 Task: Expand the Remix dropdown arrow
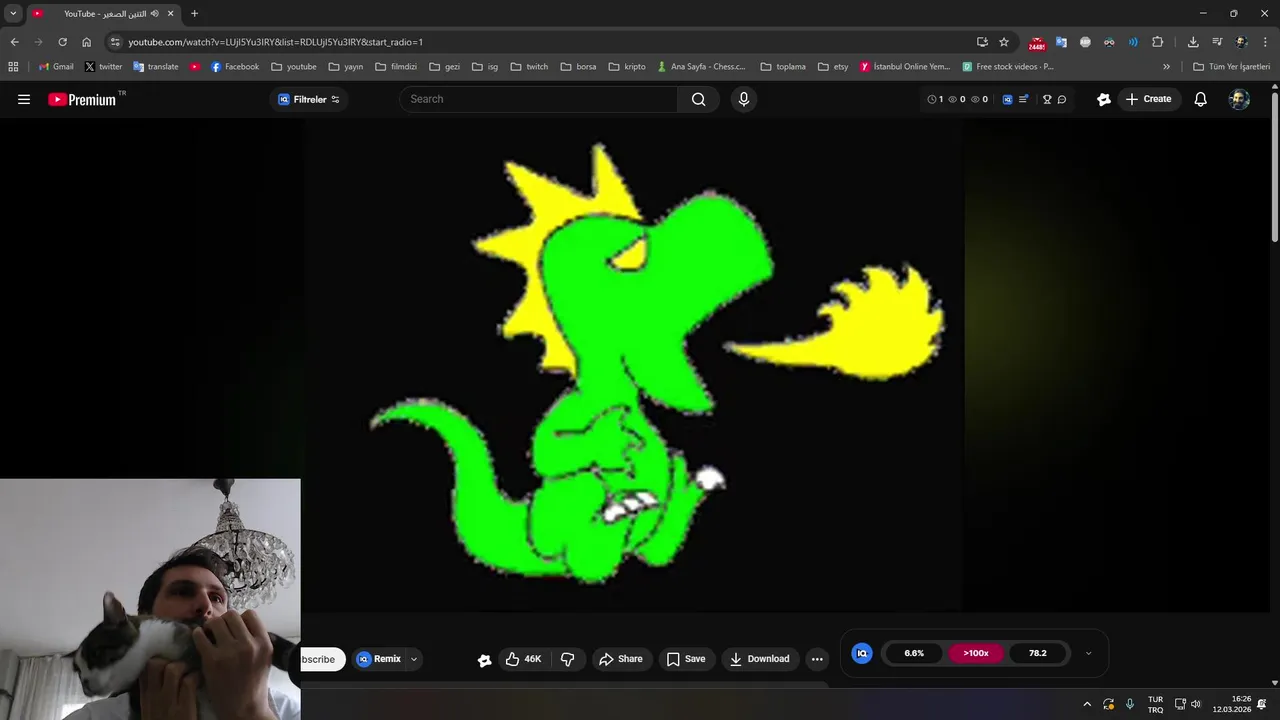click(x=414, y=659)
